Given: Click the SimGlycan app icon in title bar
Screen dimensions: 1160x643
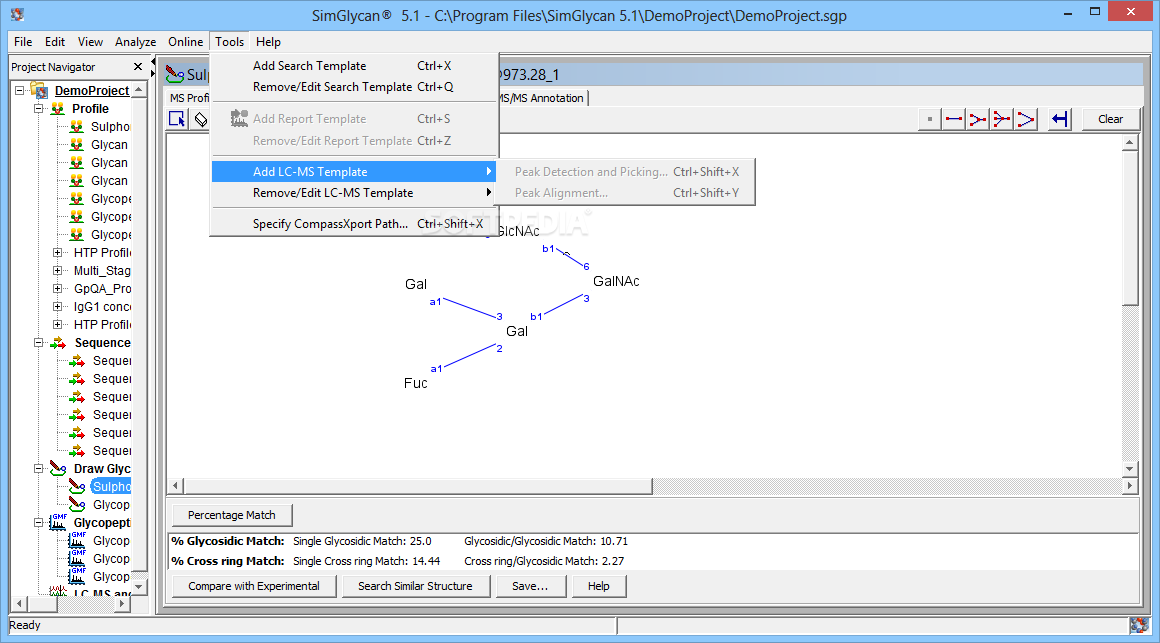Looking at the screenshot, I should [17, 15].
